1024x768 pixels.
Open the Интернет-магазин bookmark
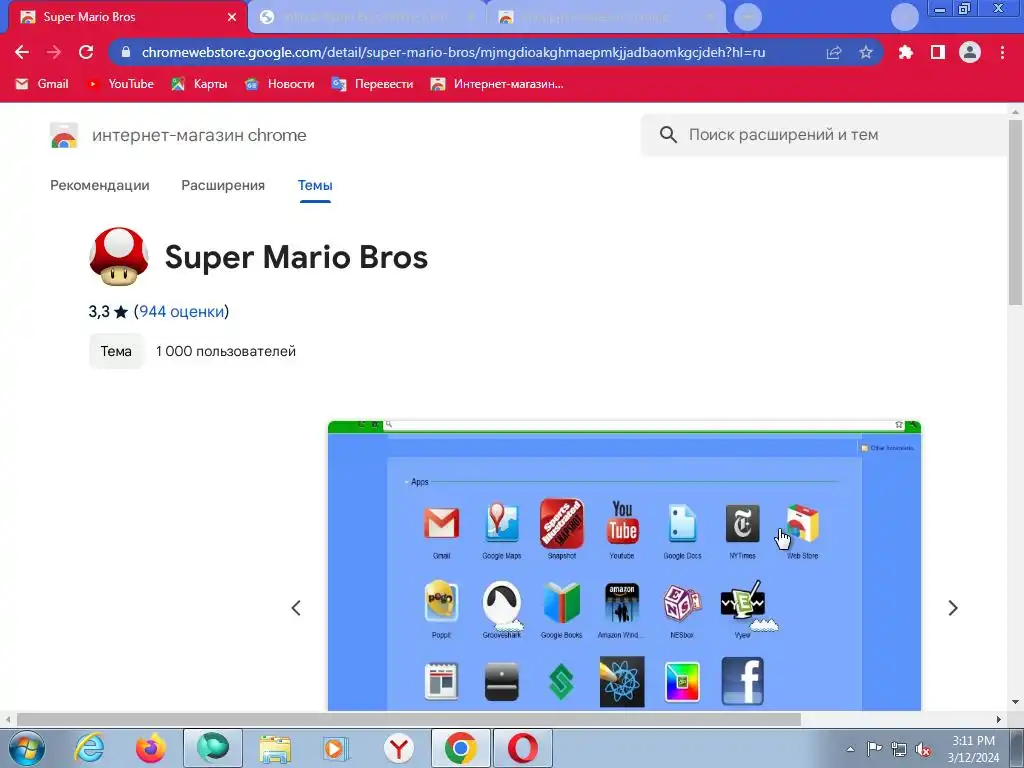coord(497,84)
